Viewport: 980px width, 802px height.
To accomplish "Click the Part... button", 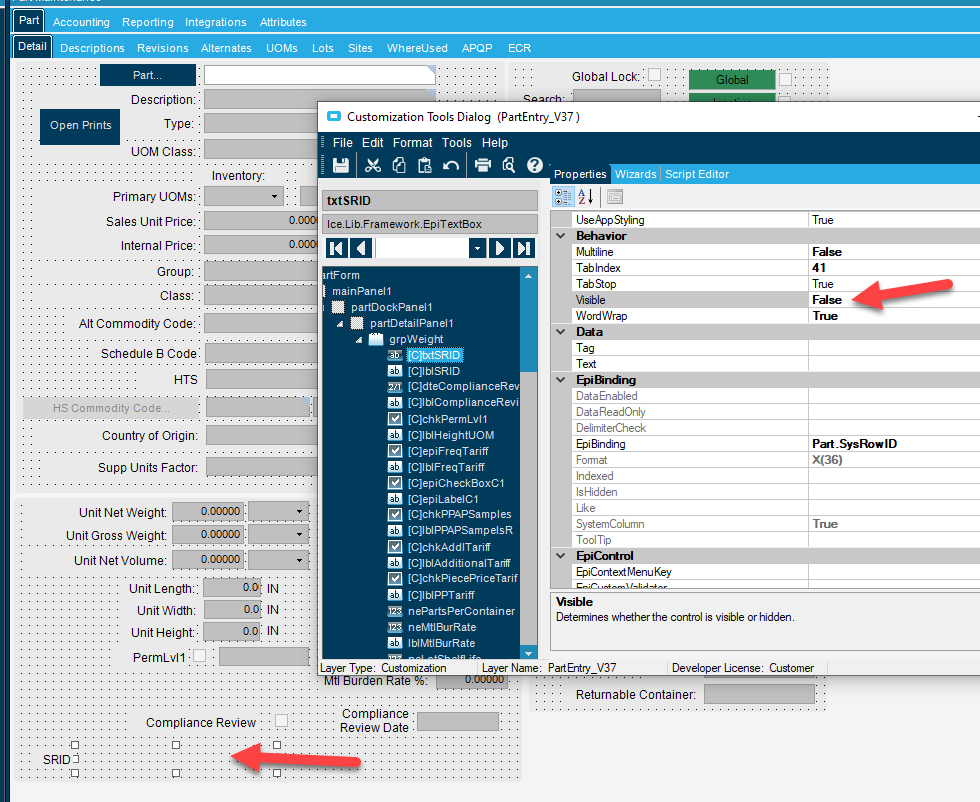I will pos(148,75).
